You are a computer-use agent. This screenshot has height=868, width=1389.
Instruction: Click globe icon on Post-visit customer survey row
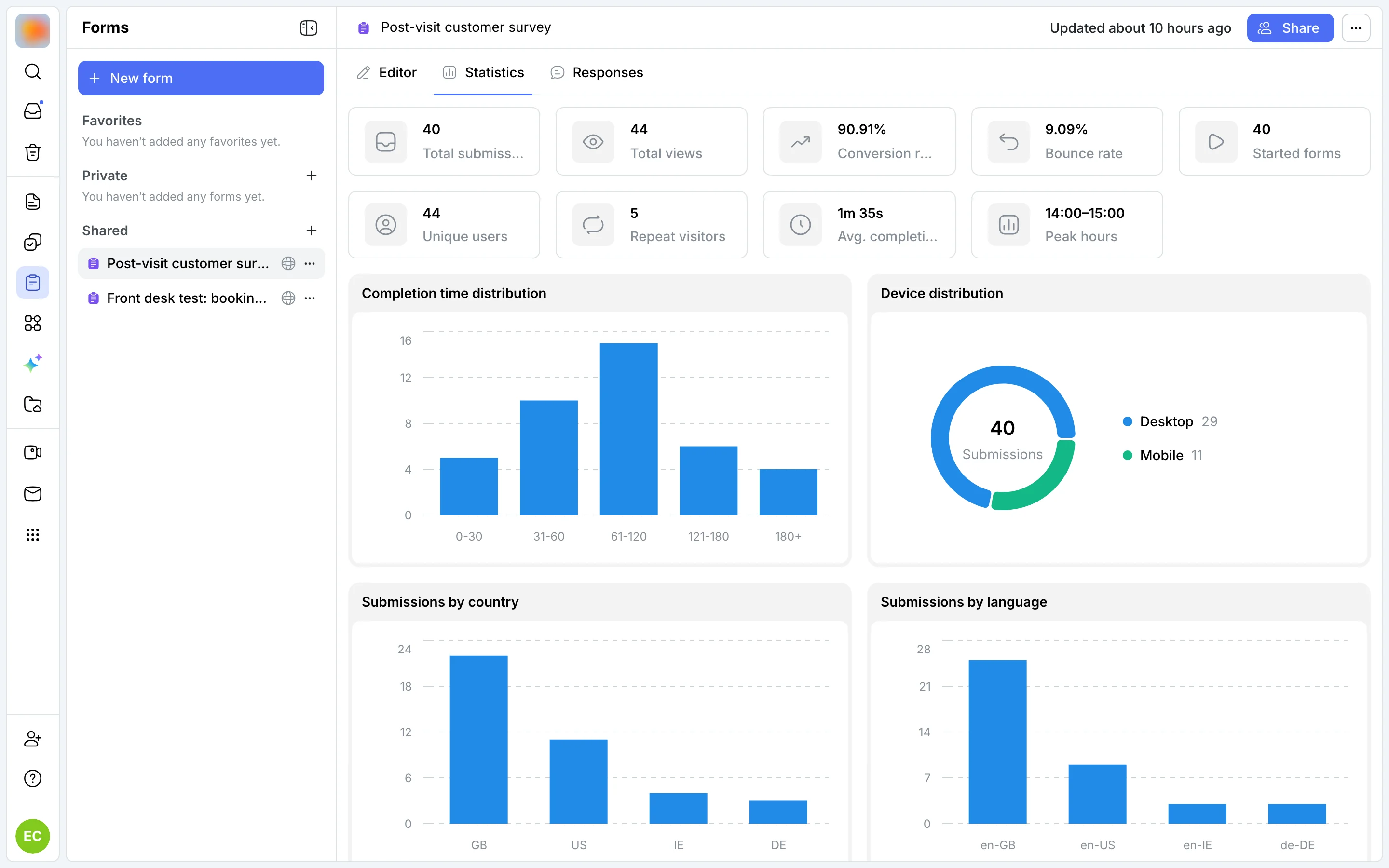coord(288,263)
